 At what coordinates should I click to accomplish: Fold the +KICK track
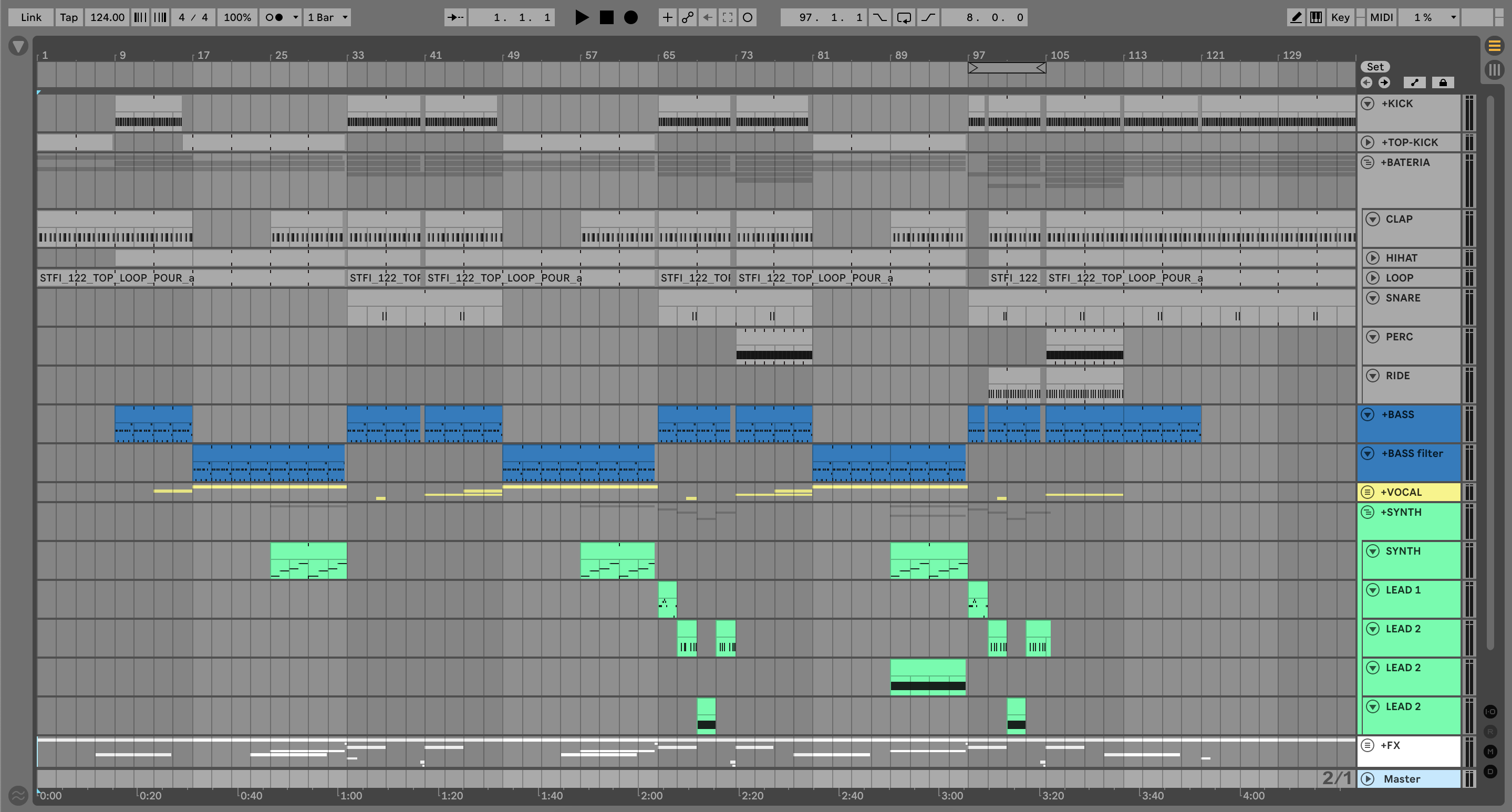point(1368,103)
